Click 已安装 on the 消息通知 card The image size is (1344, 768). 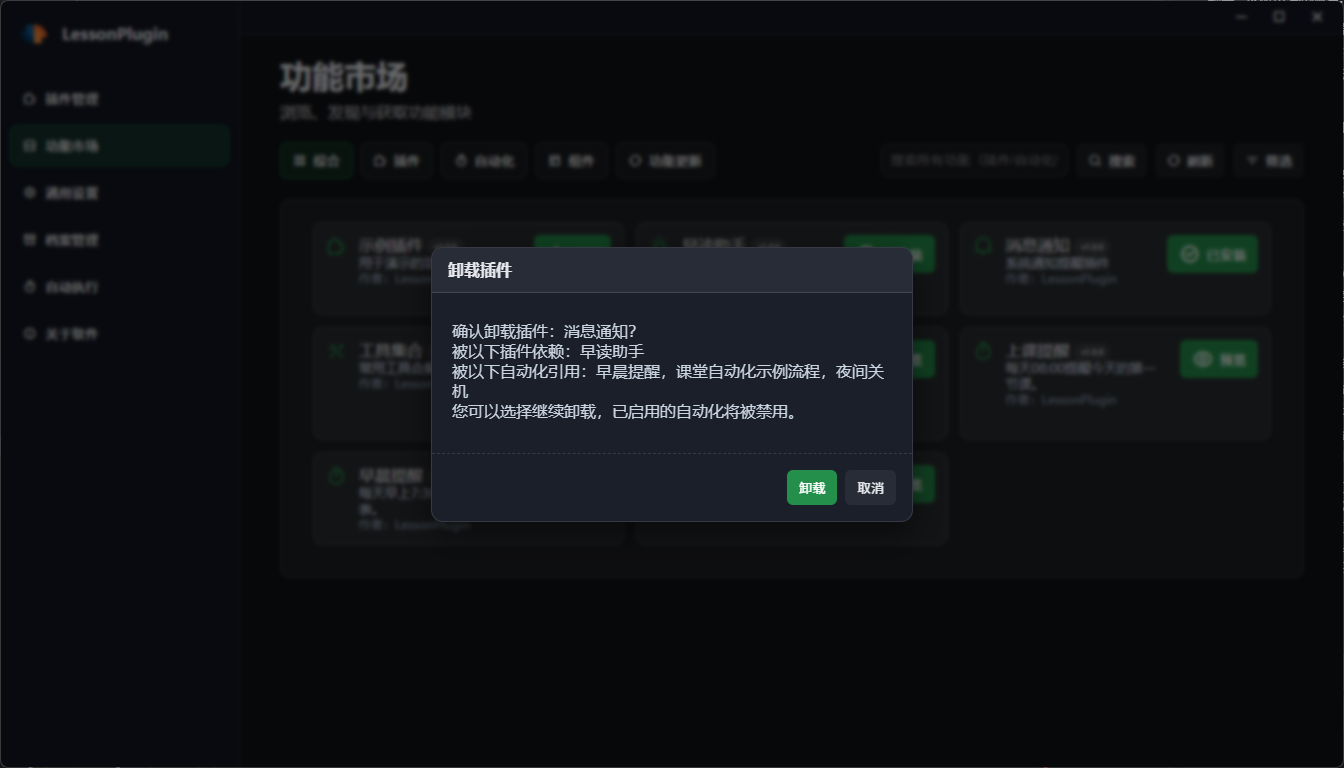[x=1212, y=254]
